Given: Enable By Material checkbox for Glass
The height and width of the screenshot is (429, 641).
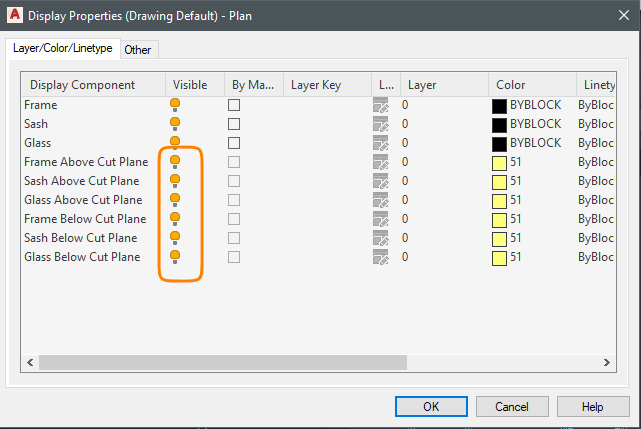Looking at the screenshot, I should pos(234,143).
